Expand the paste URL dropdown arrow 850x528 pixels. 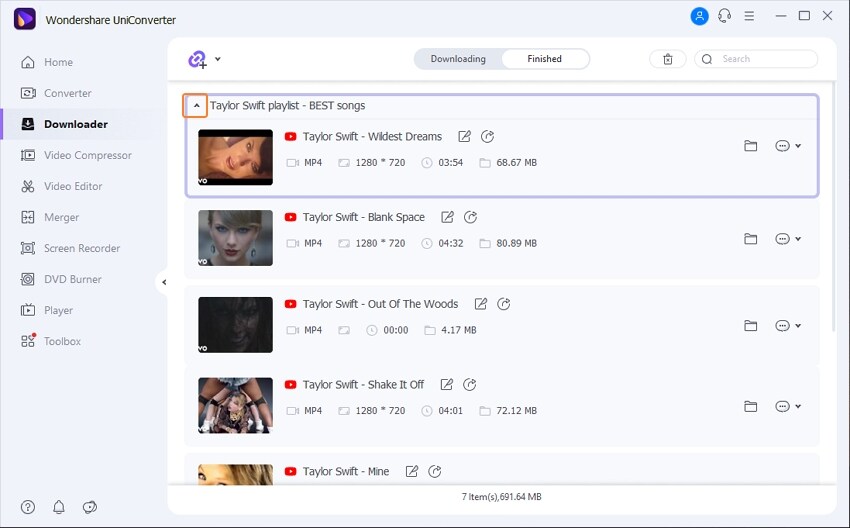[x=217, y=59]
